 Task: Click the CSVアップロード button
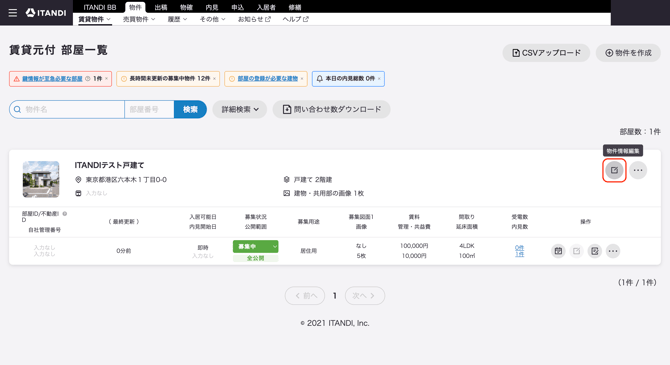coord(546,53)
